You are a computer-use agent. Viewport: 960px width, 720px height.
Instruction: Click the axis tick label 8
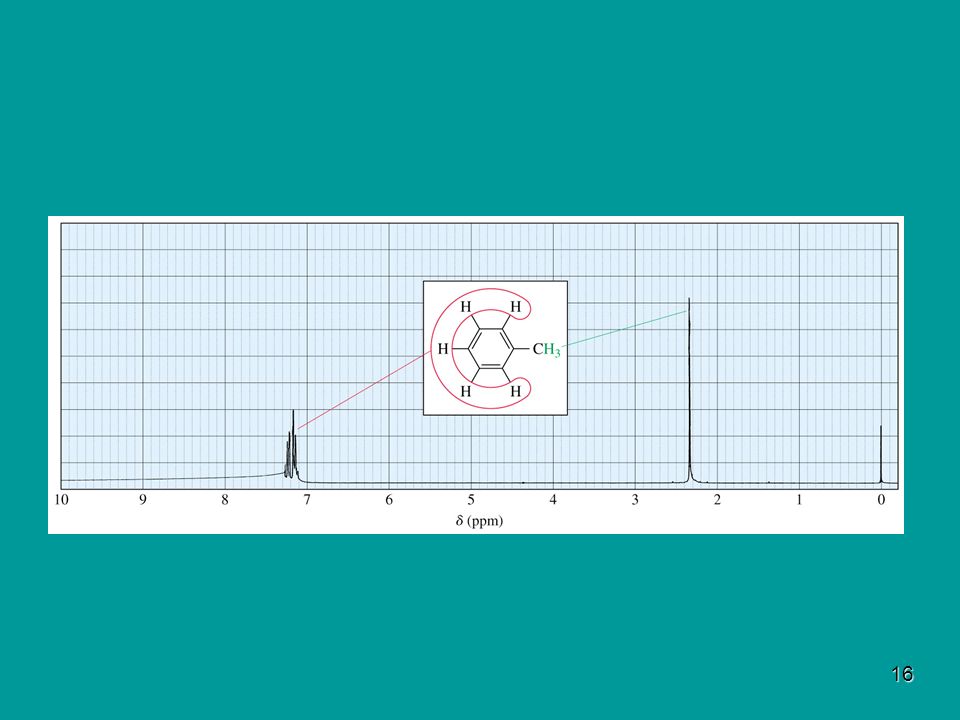click(225, 500)
